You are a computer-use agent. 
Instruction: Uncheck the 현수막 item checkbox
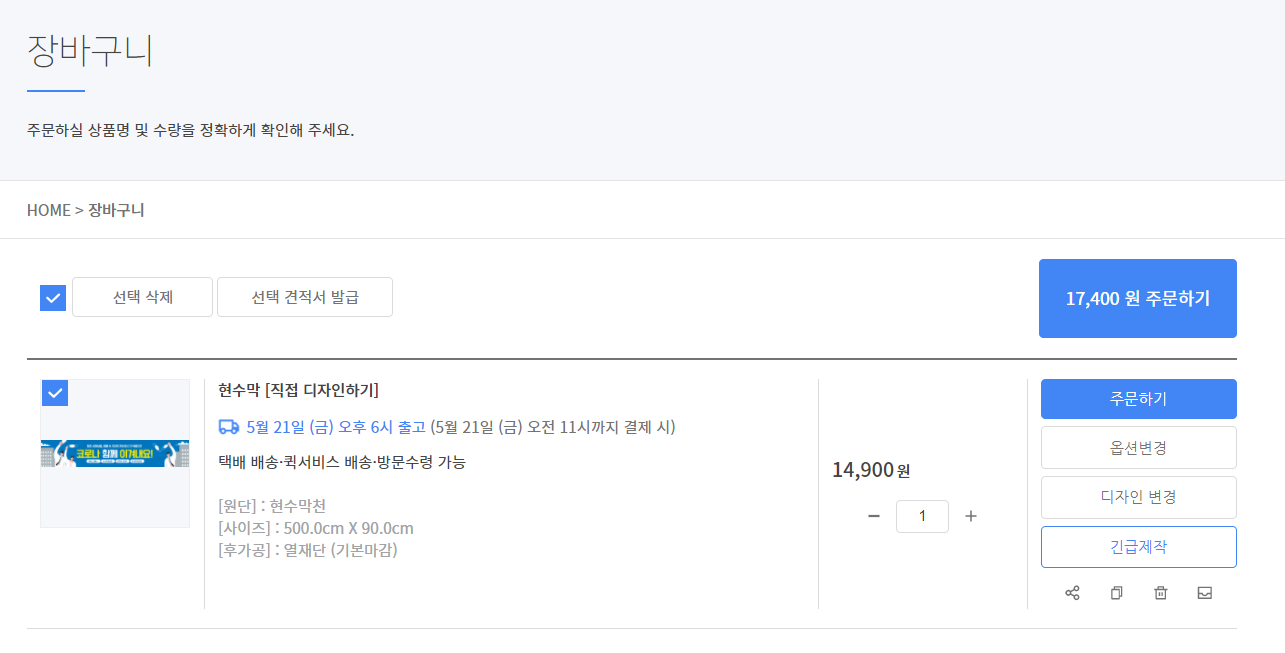(55, 393)
